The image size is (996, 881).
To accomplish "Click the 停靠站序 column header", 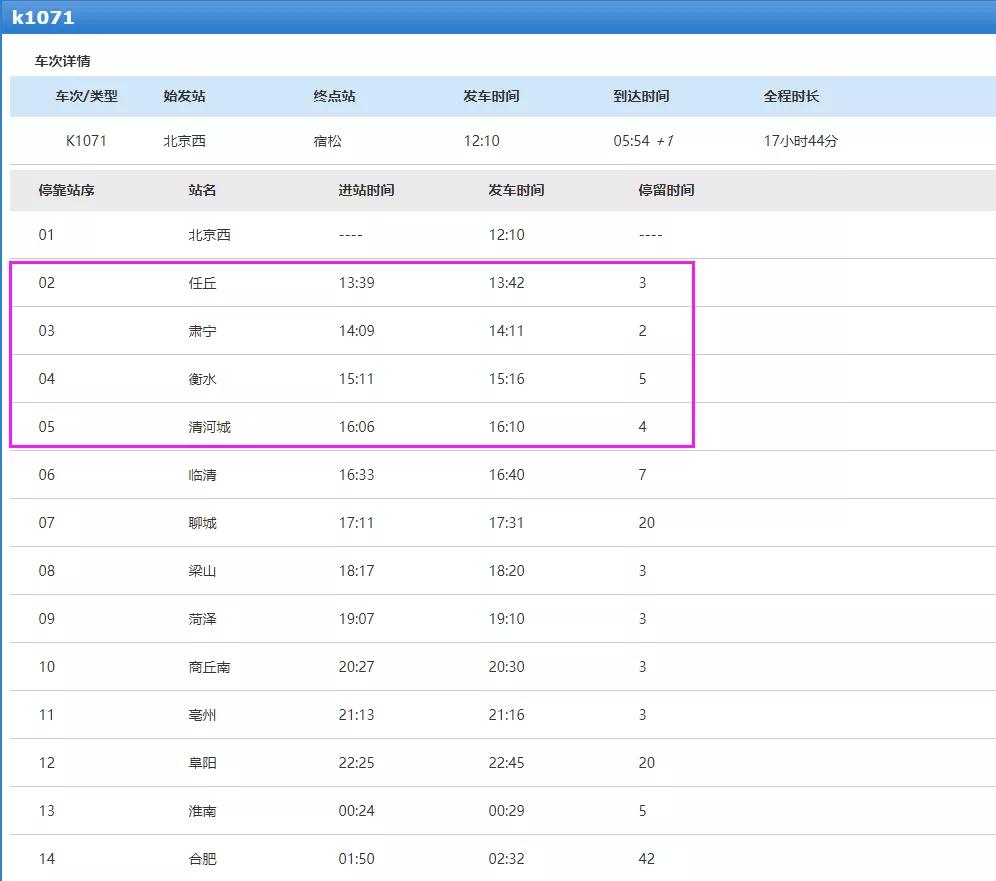I will (x=66, y=190).
